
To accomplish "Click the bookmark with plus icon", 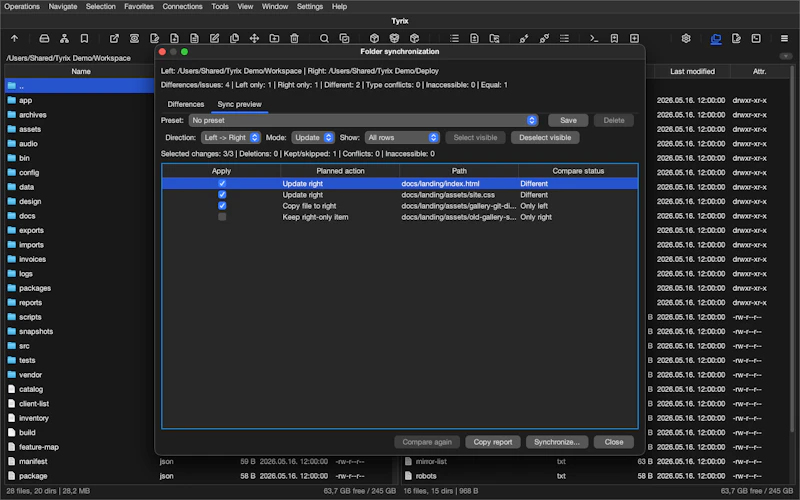I will click(x=614, y=38).
